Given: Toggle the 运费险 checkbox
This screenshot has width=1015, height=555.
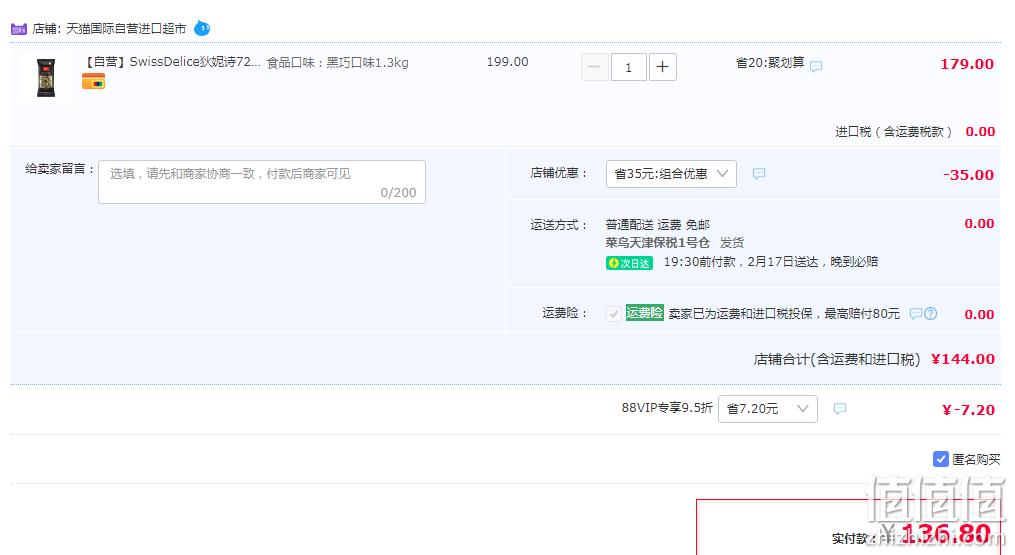Looking at the screenshot, I should click(x=614, y=314).
